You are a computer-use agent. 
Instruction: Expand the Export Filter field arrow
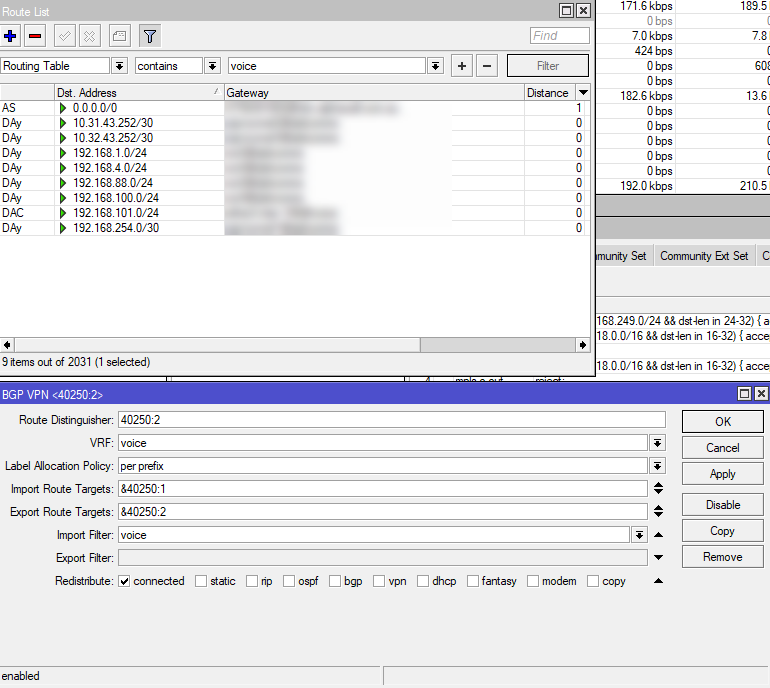(x=659, y=558)
